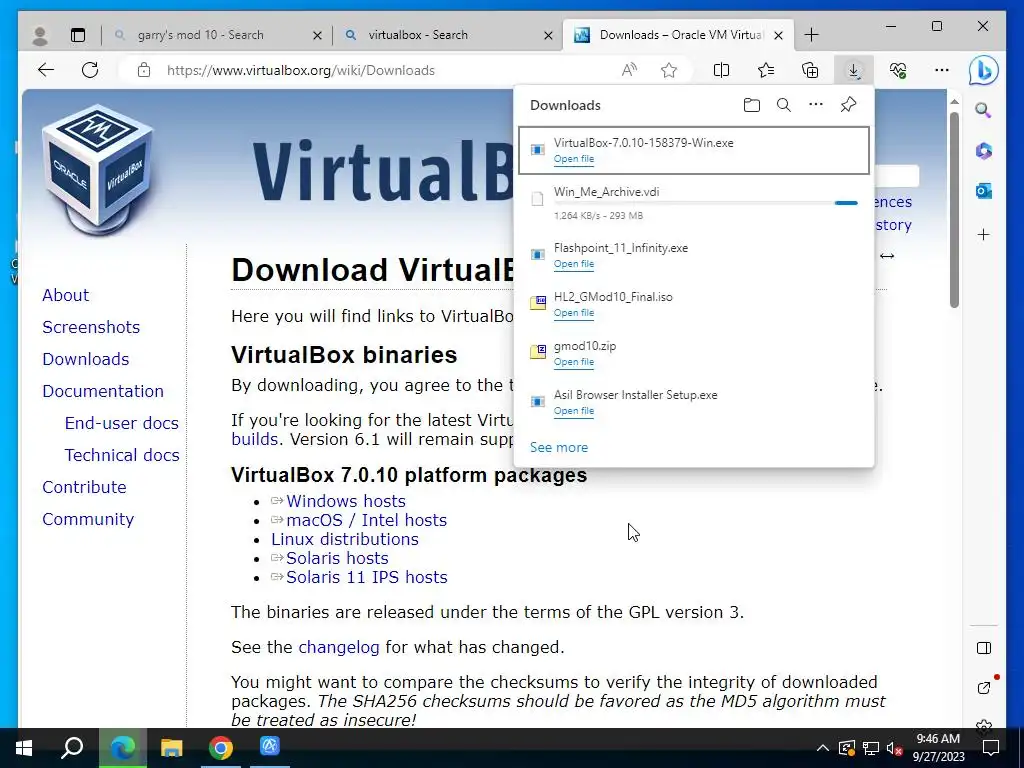The height and width of the screenshot is (768, 1024).
Task: Refresh the VirtualBox page
Action: [x=90, y=70]
